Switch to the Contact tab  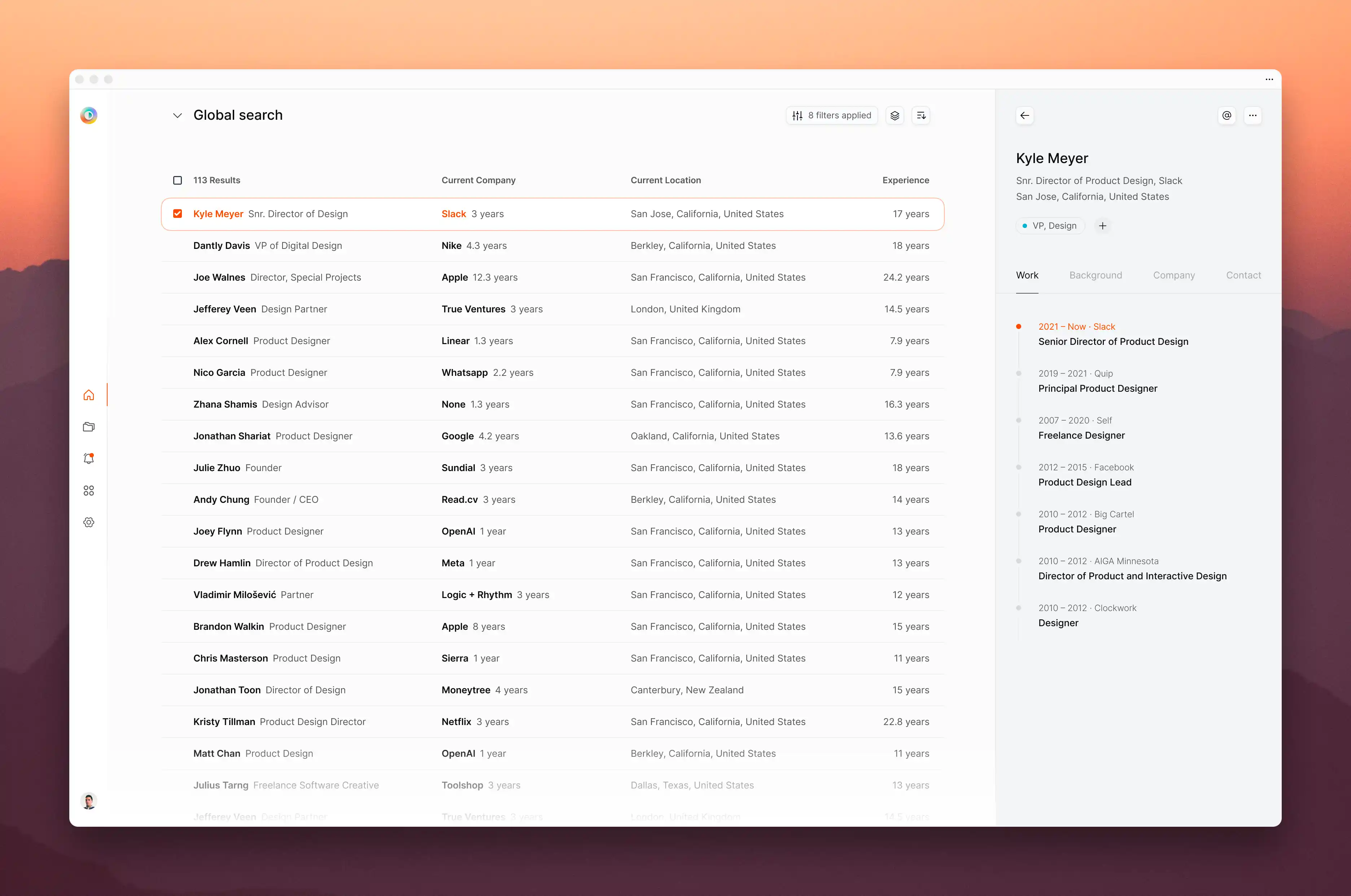pos(1244,274)
